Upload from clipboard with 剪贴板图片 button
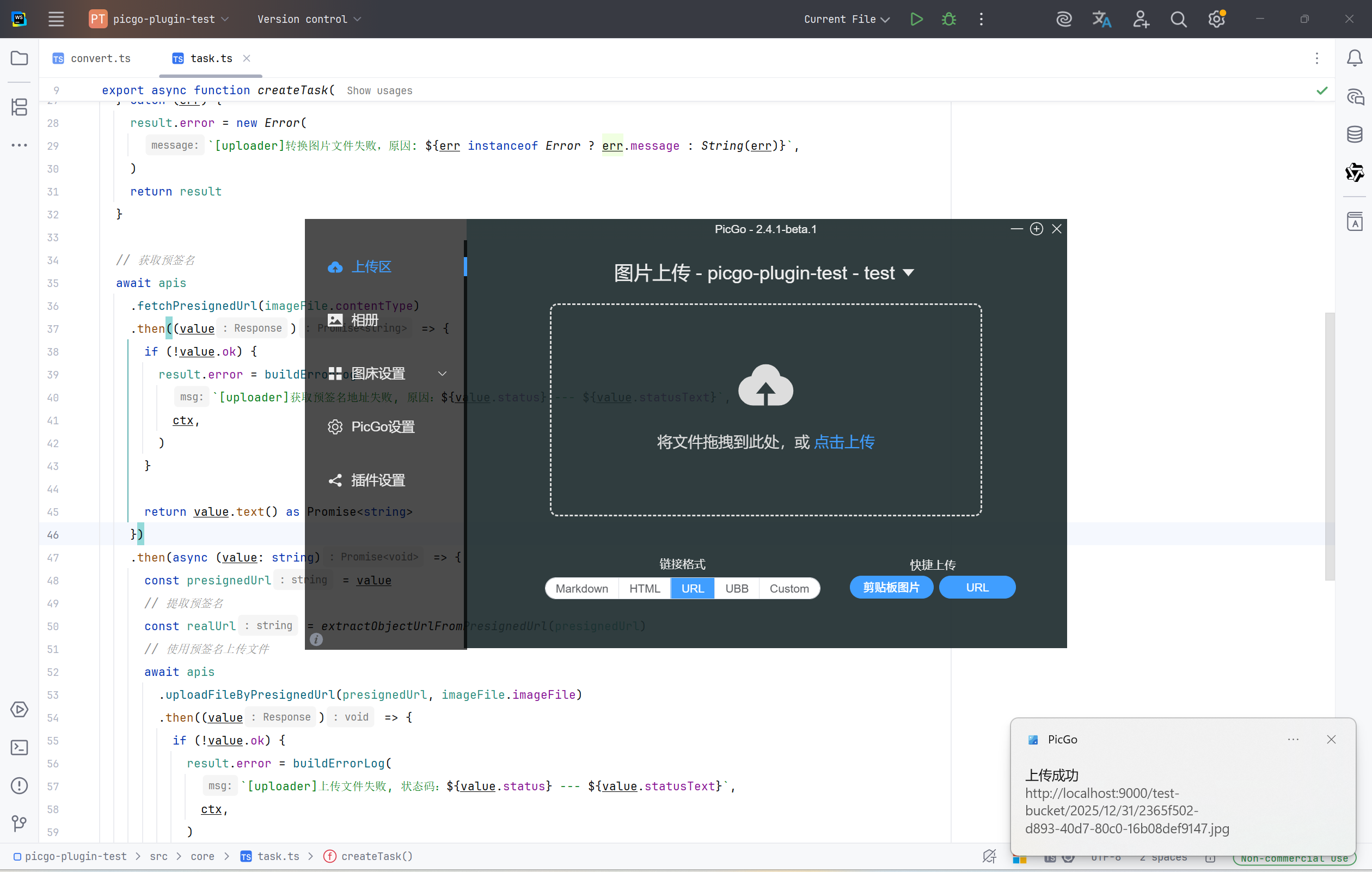 tap(891, 587)
